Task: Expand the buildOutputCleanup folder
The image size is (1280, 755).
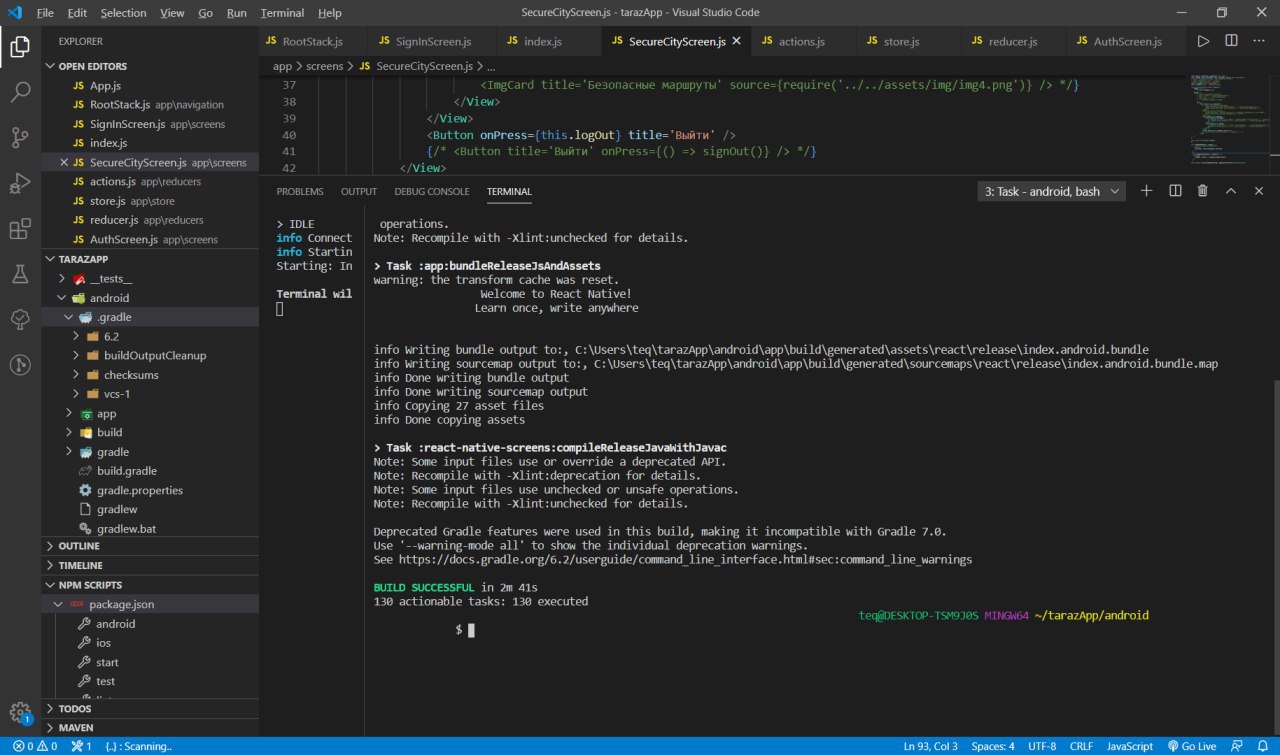Action: pos(77,355)
